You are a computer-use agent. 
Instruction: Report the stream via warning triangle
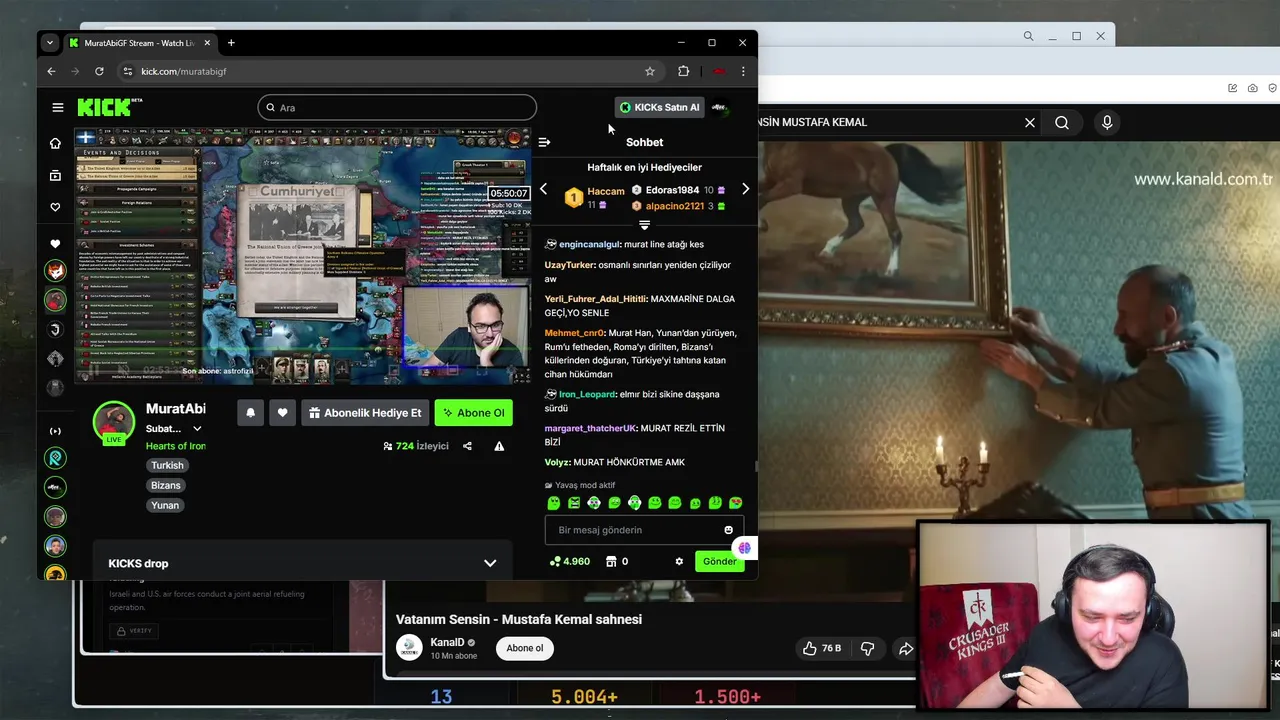[499, 446]
